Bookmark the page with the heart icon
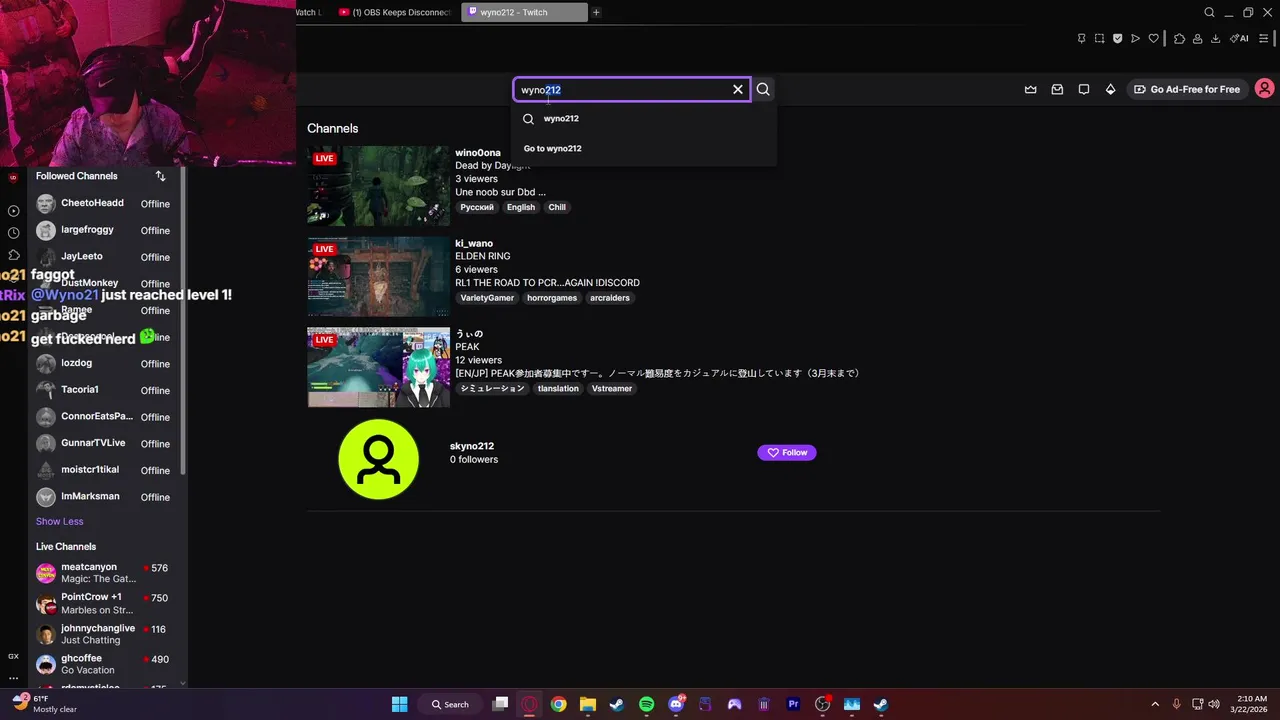 (1153, 39)
